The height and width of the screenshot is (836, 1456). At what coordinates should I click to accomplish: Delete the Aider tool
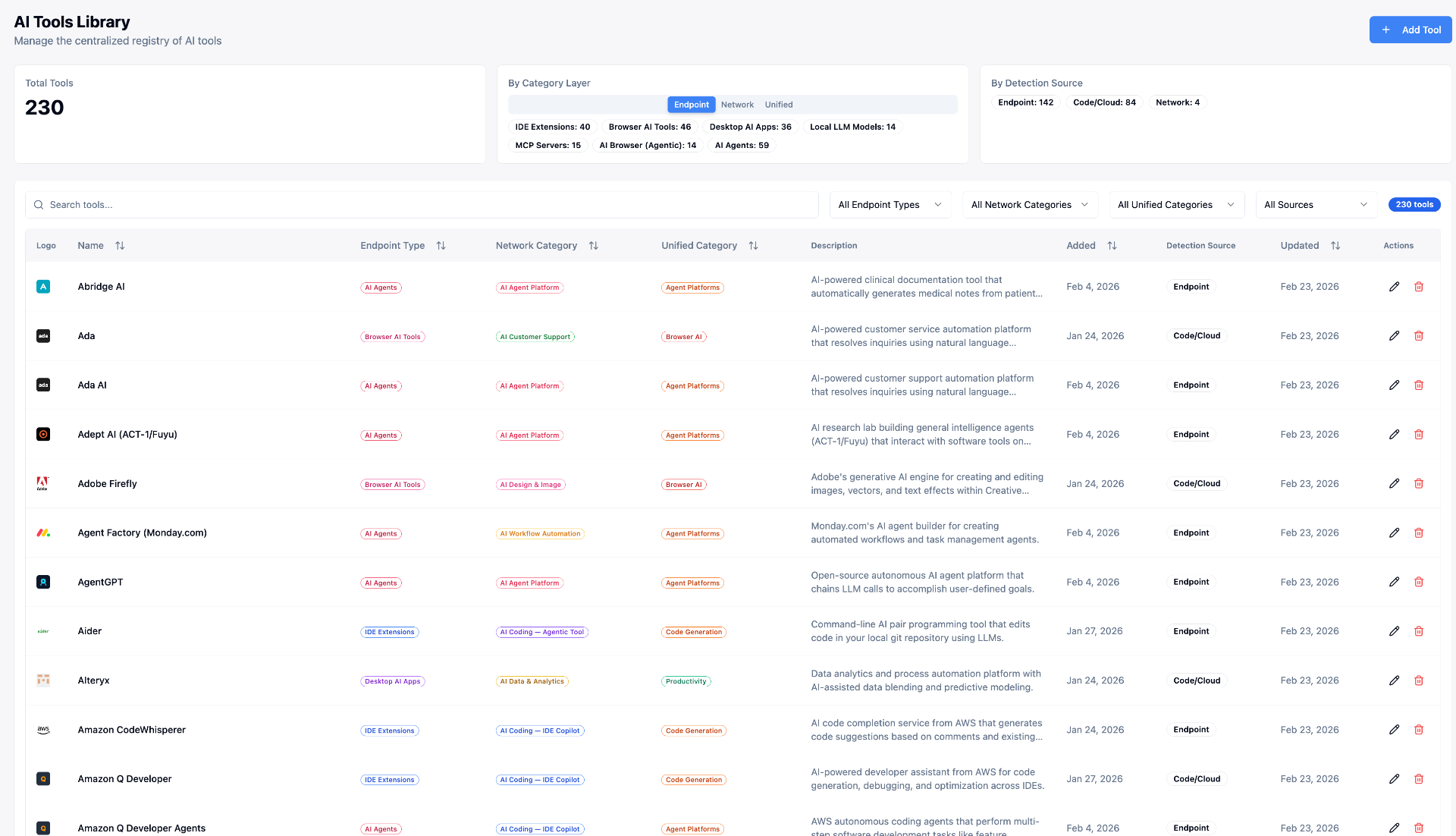click(1419, 631)
